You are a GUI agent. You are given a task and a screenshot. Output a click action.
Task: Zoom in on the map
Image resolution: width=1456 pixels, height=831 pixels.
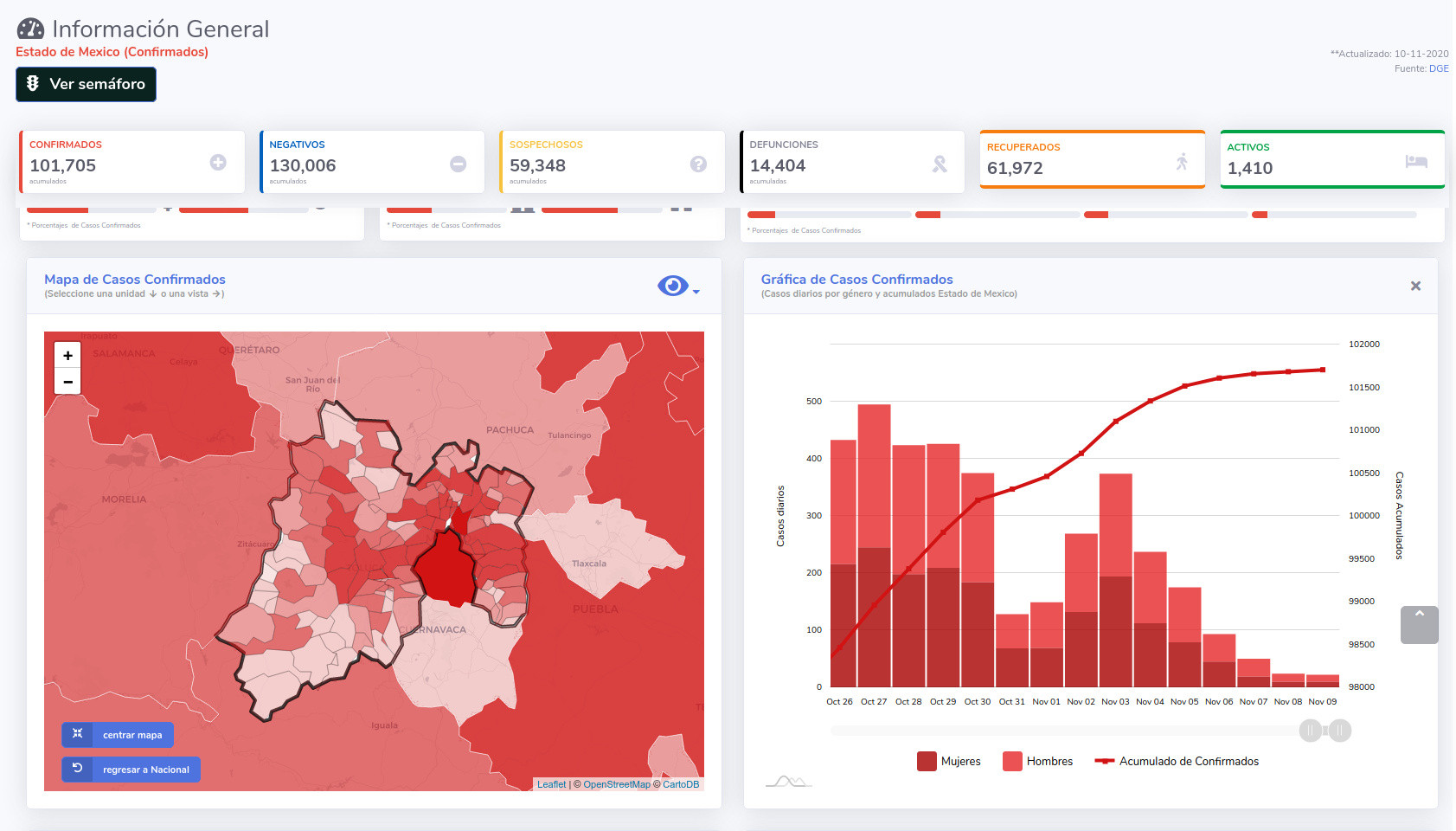point(67,356)
